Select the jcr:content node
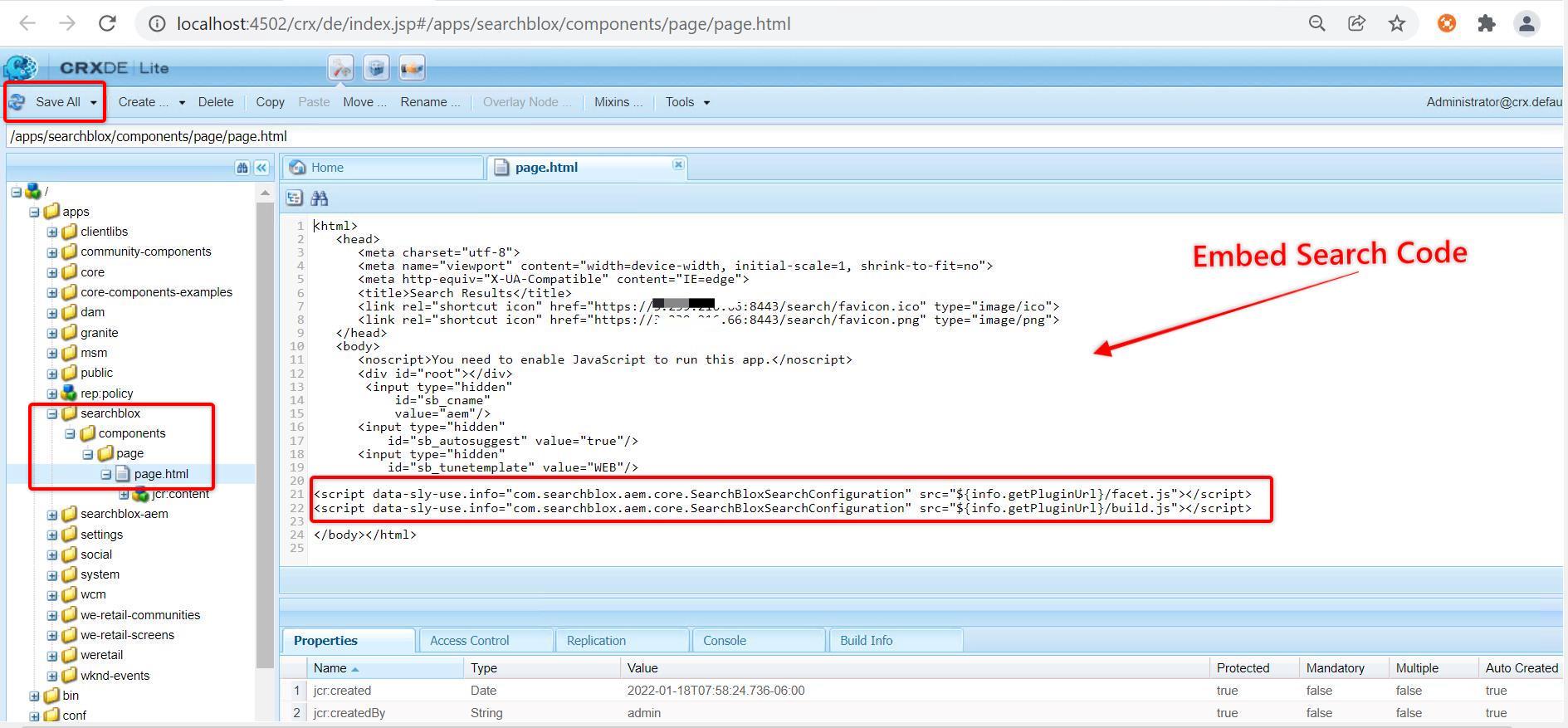The width and height of the screenshot is (1568, 728). (x=180, y=494)
